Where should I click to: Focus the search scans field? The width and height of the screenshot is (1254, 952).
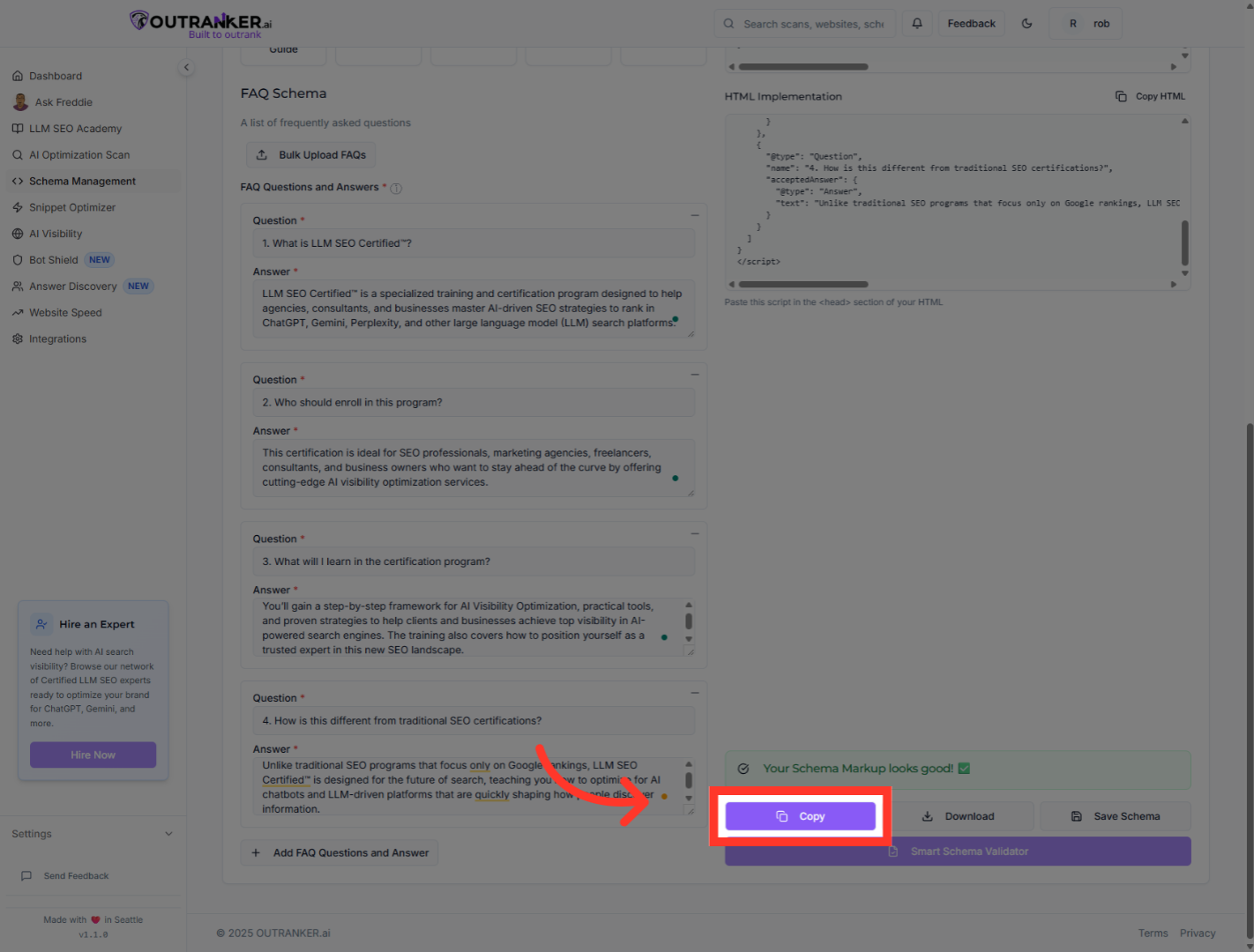805,24
